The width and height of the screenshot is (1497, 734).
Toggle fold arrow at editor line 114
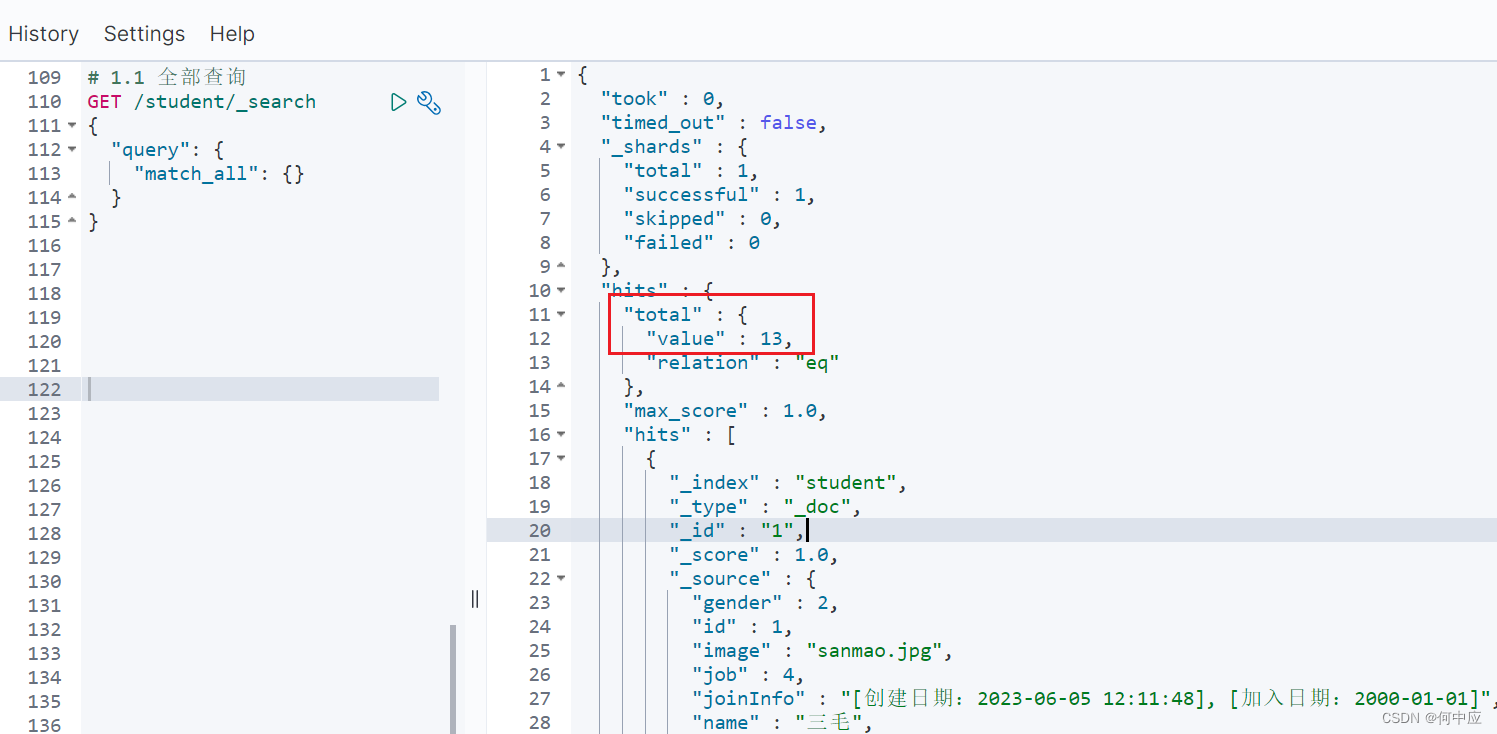pos(71,198)
